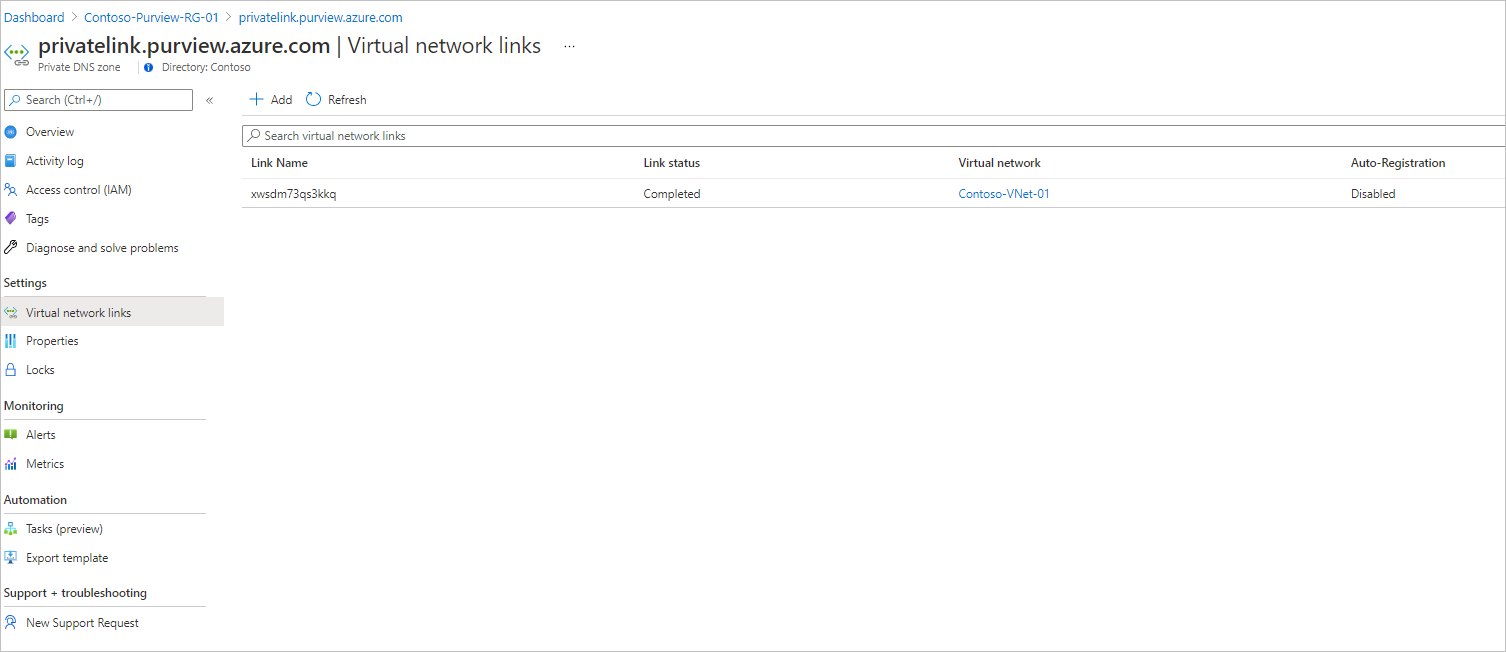Refresh the virtual network links list
Screen dimensions: 1506x652
coord(336,100)
